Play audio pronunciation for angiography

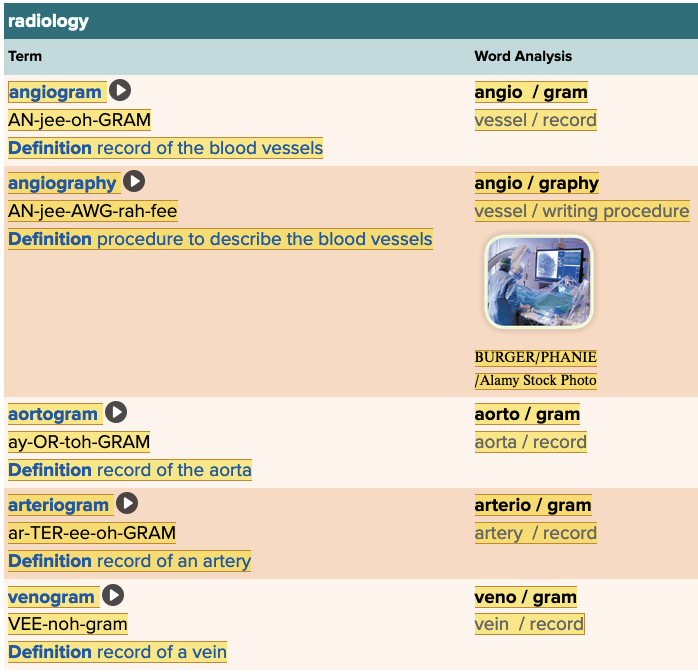click(x=134, y=182)
